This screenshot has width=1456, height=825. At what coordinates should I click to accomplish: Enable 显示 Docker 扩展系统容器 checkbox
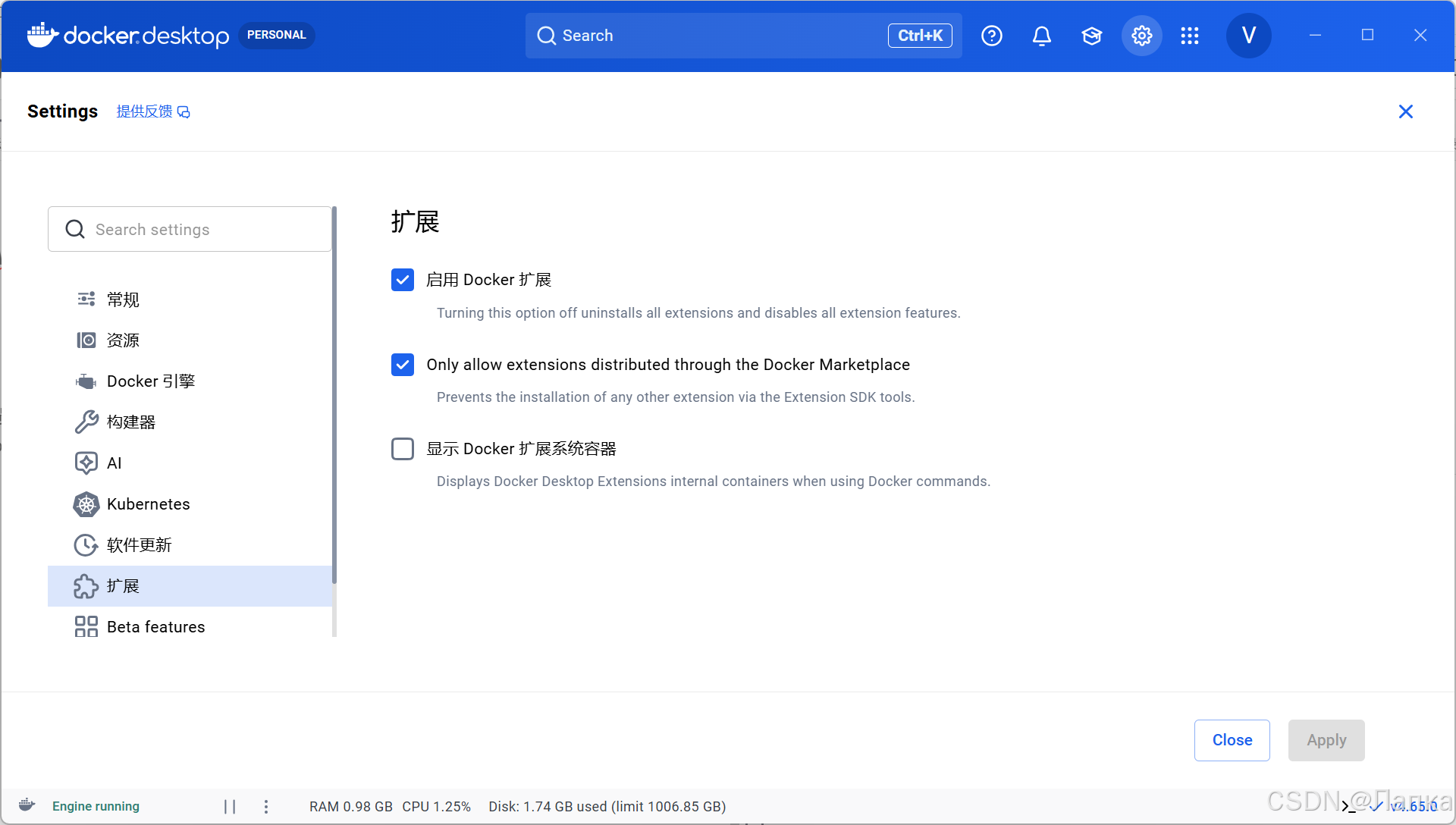point(403,449)
